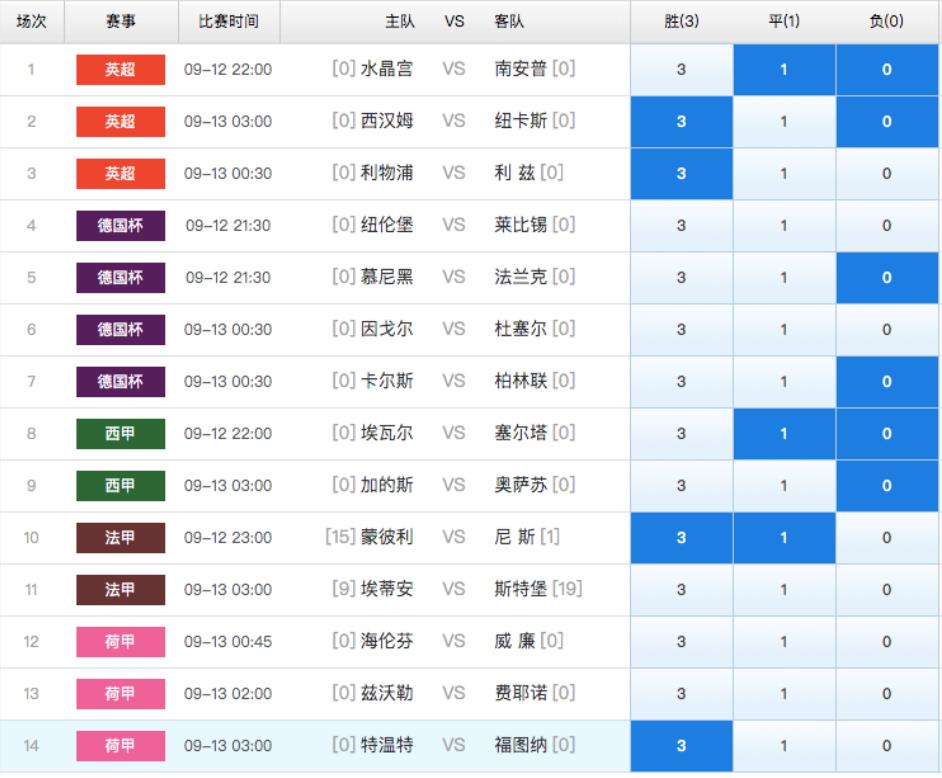Click home team 利物浦

[x=386, y=173]
